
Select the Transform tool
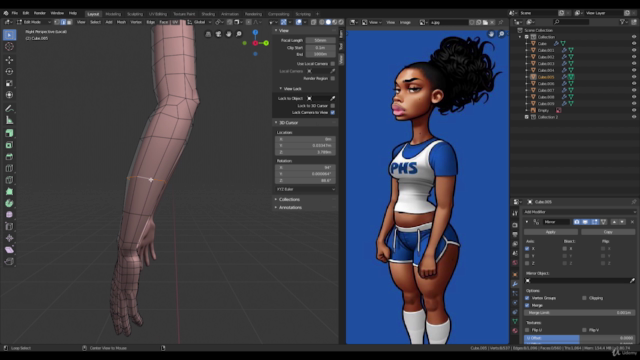(9, 95)
